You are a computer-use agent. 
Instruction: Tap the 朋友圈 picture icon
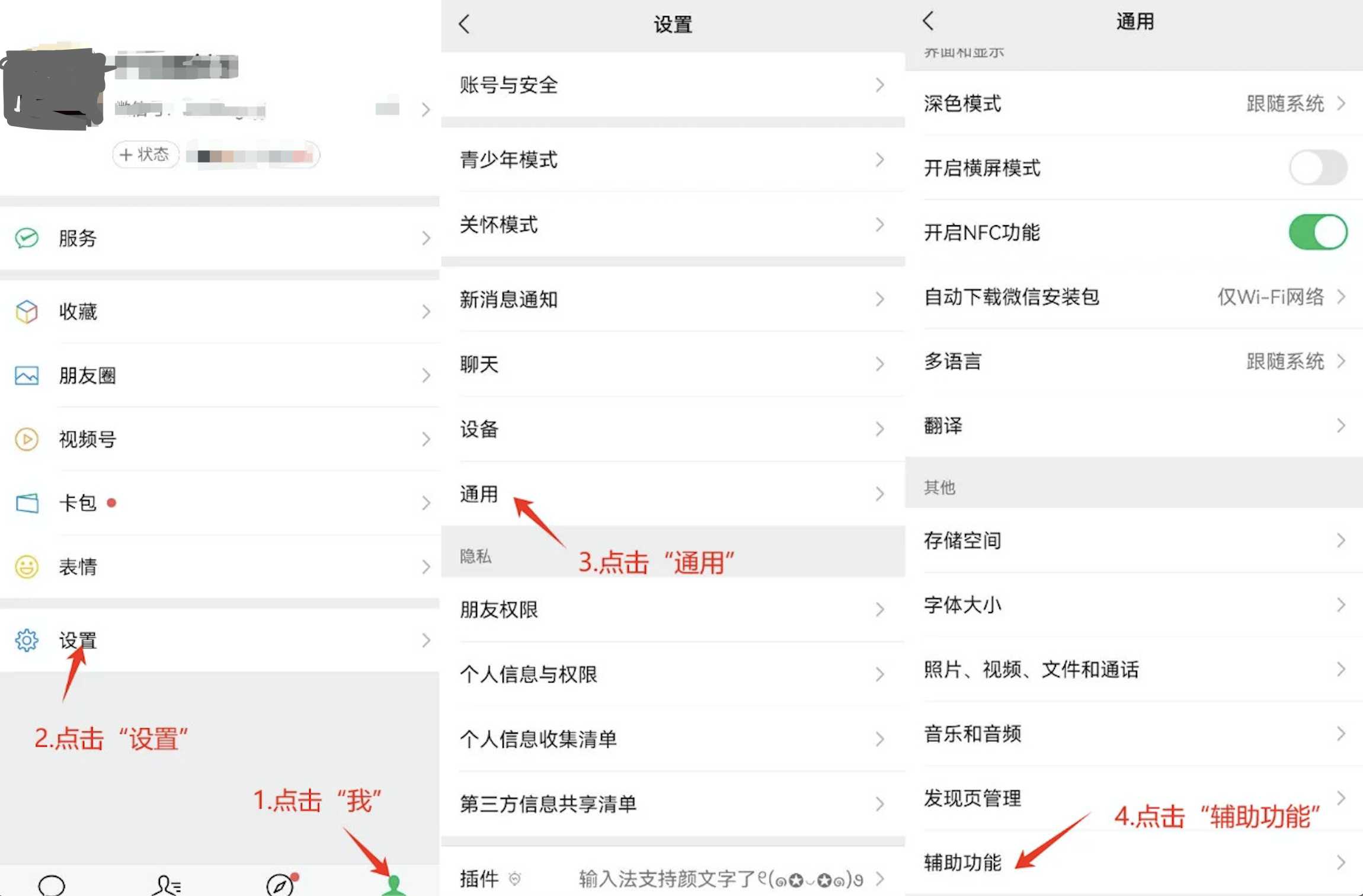27,376
